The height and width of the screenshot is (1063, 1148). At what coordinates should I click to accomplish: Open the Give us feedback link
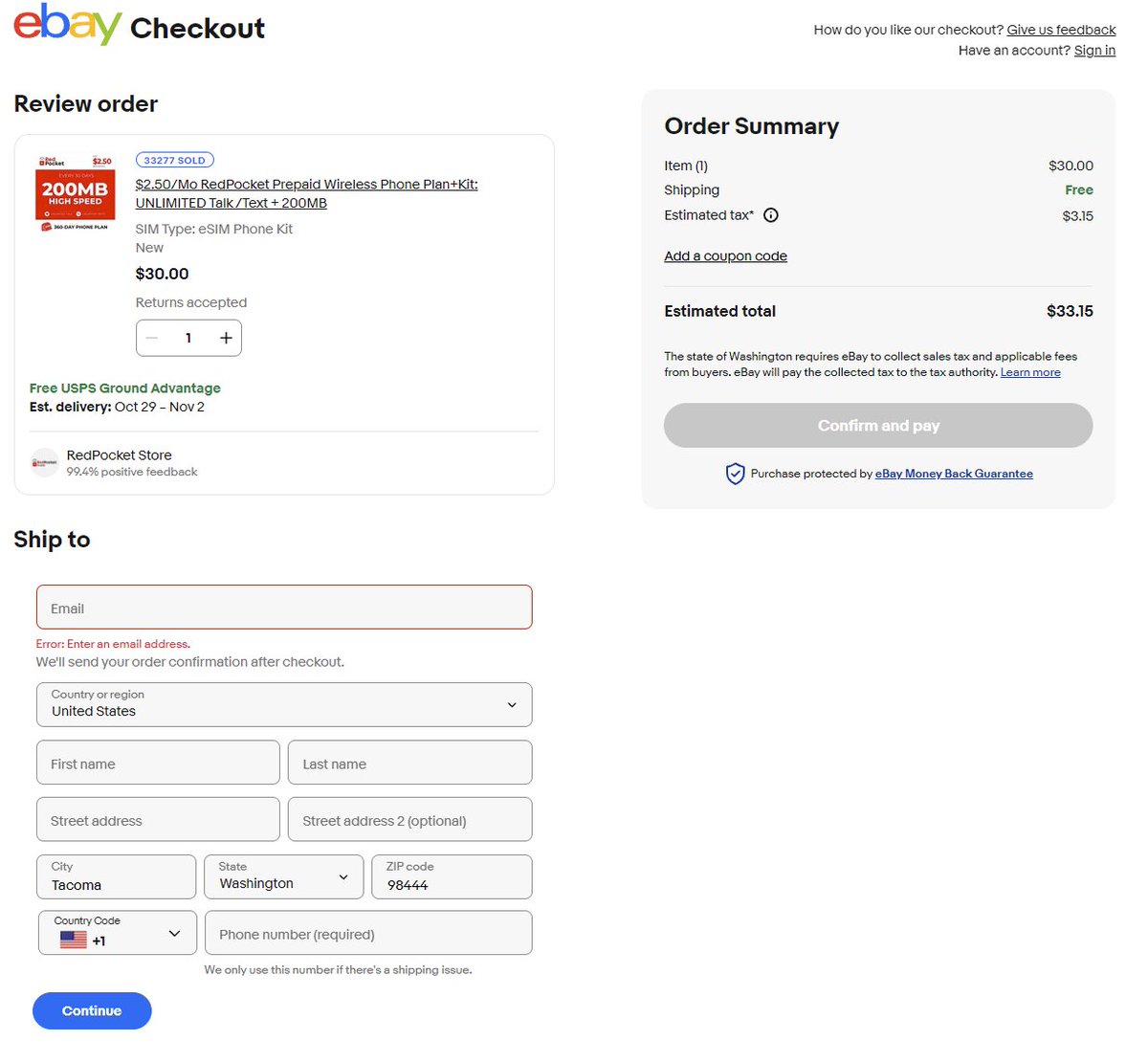[1061, 30]
